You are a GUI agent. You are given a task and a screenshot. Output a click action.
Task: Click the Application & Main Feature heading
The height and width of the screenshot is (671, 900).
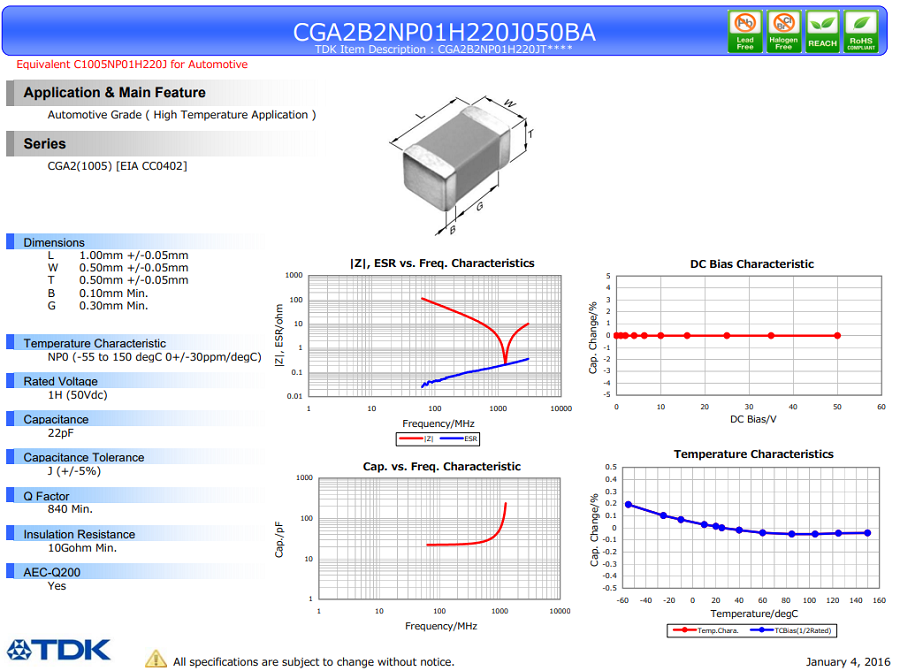[114, 92]
